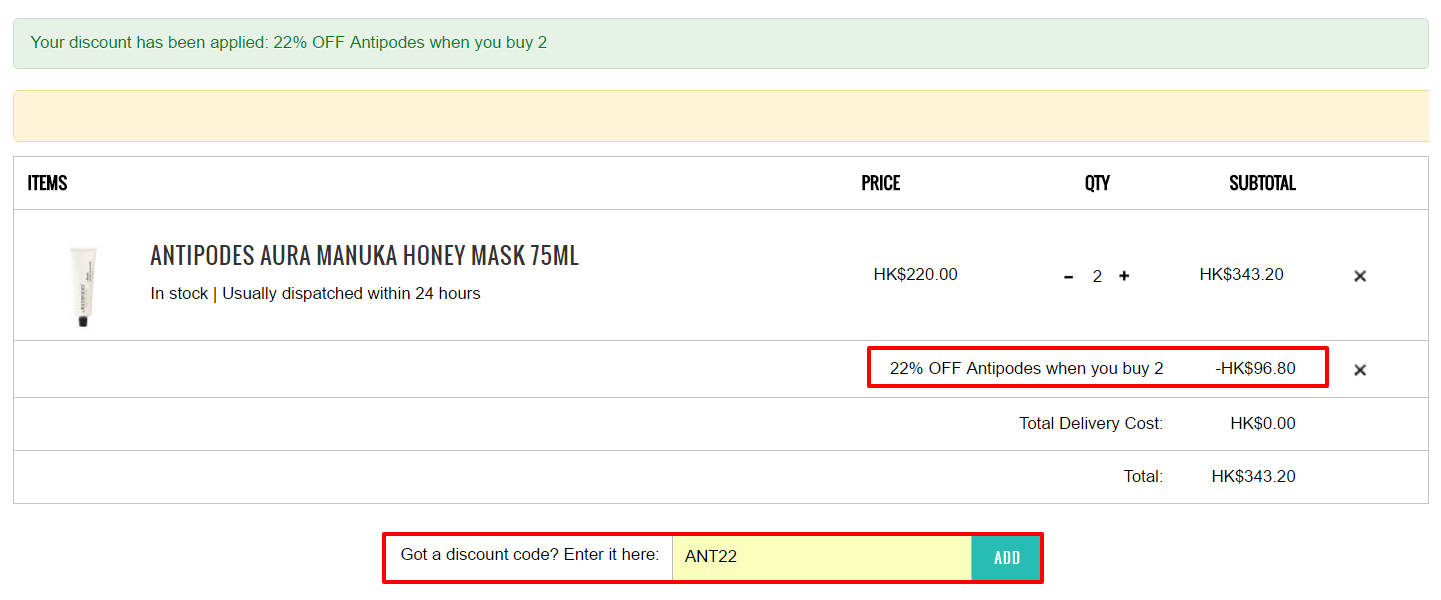Viewport: 1441px width, 600px height.
Task: Increase quantity with the plus button
Action: 1124,276
